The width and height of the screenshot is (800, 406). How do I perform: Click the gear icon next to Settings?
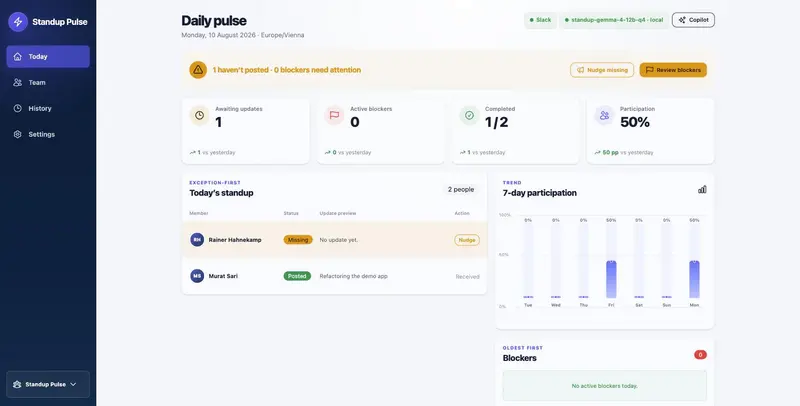(18, 135)
